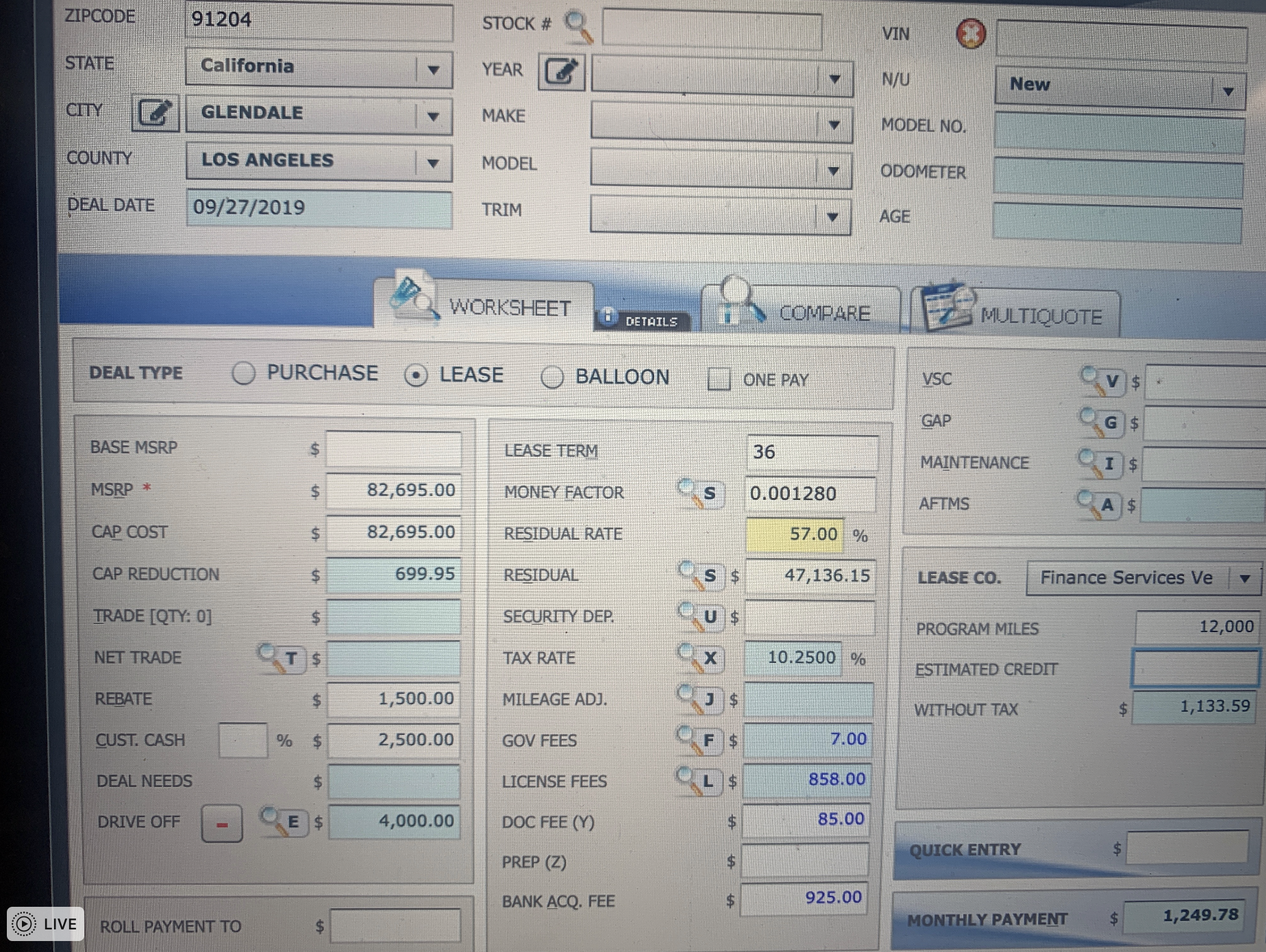This screenshot has height=952, width=1266.
Task: Click the Stock # search magnifier icon
Action: coord(578,26)
